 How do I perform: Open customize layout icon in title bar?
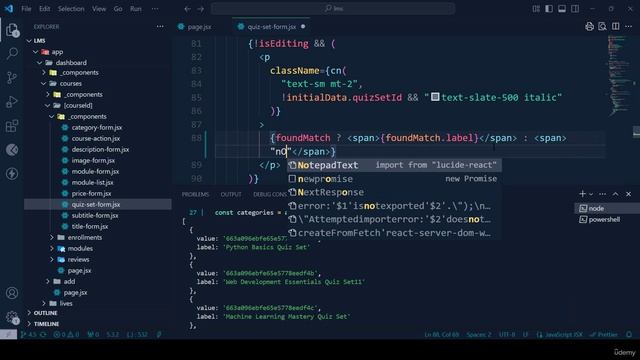(x=536, y=9)
